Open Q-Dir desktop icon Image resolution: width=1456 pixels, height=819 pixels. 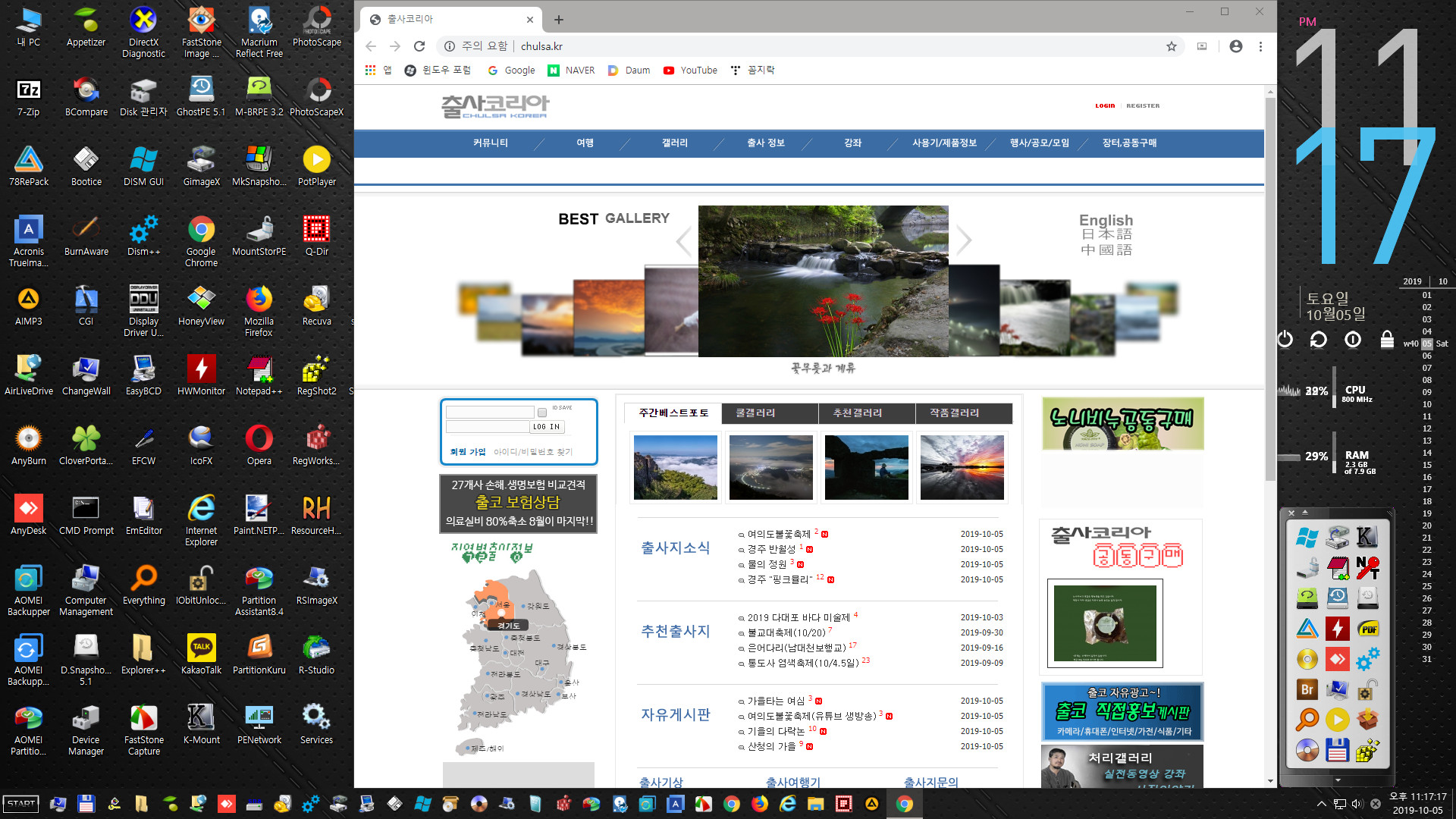[316, 237]
